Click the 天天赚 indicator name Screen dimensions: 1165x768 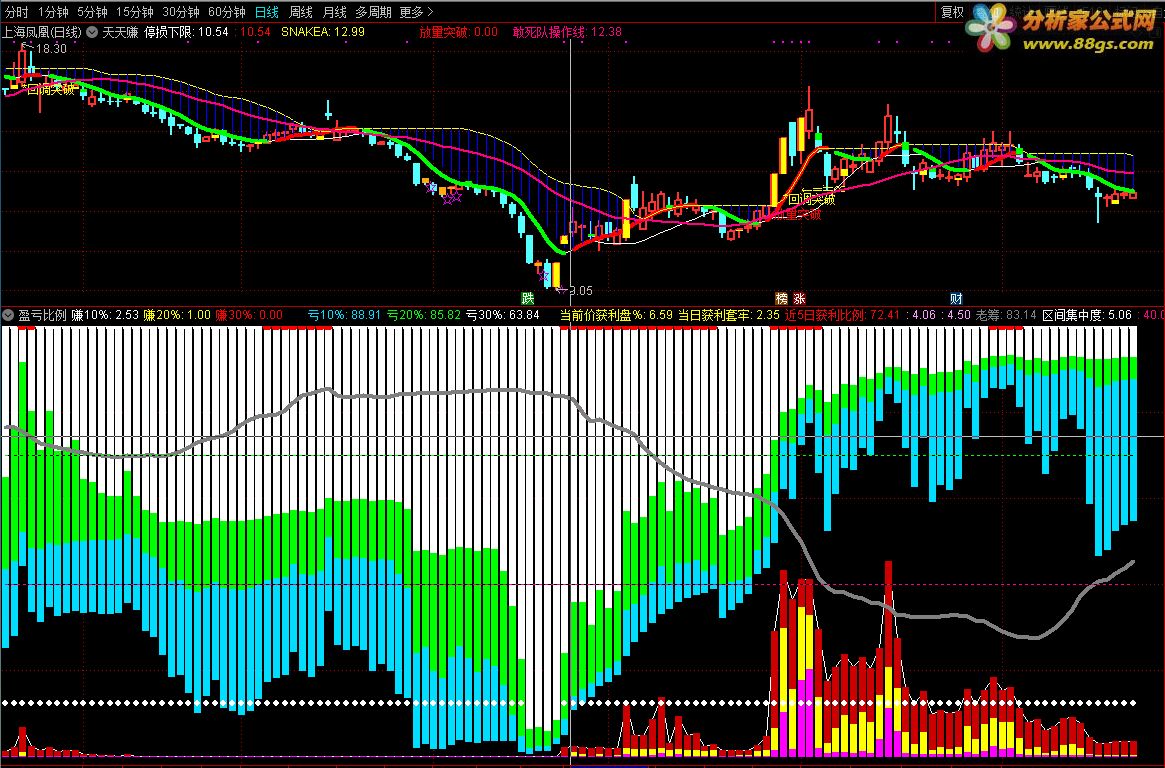point(120,32)
